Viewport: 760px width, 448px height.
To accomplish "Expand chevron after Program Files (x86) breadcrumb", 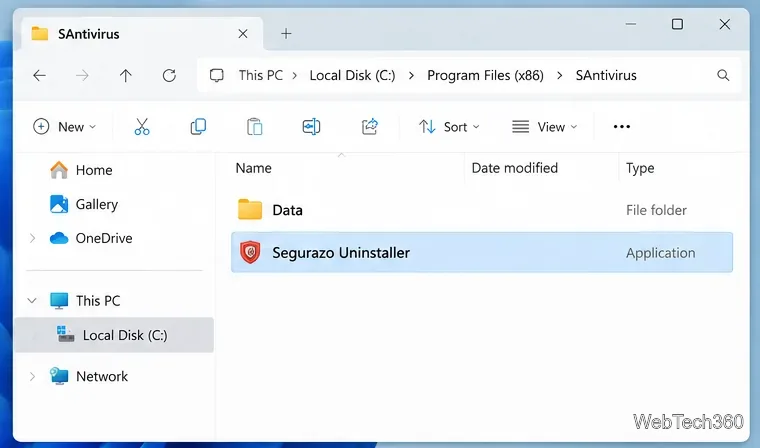I will click(559, 76).
